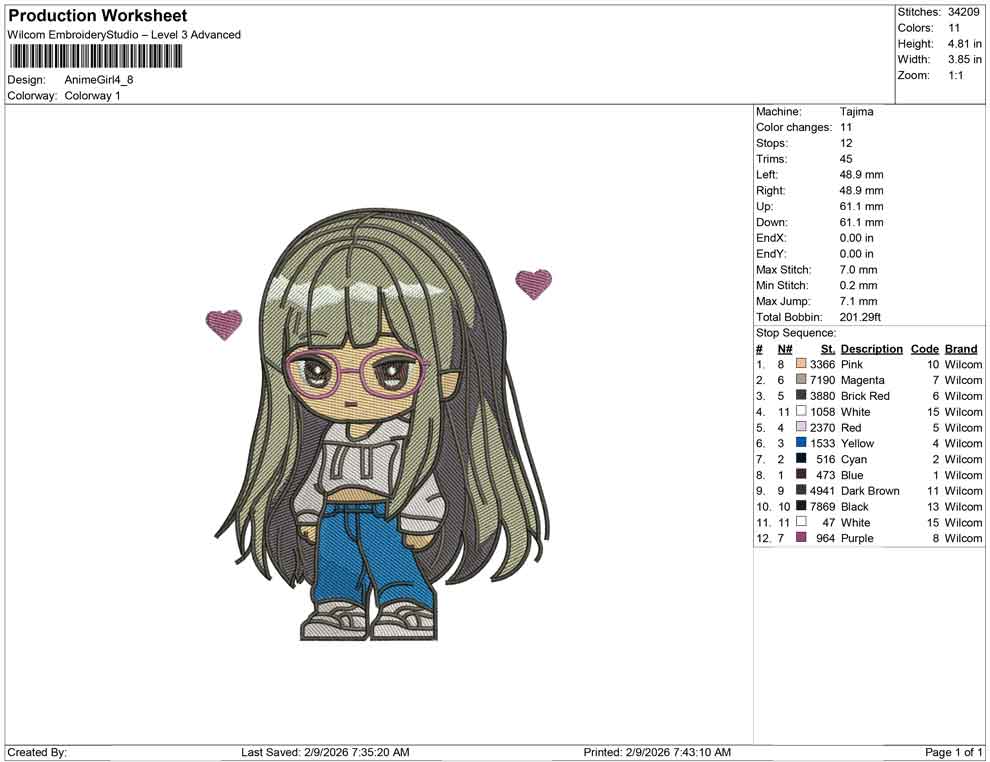Click the St. column header
This screenshot has width=990, height=762.
click(x=827, y=348)
